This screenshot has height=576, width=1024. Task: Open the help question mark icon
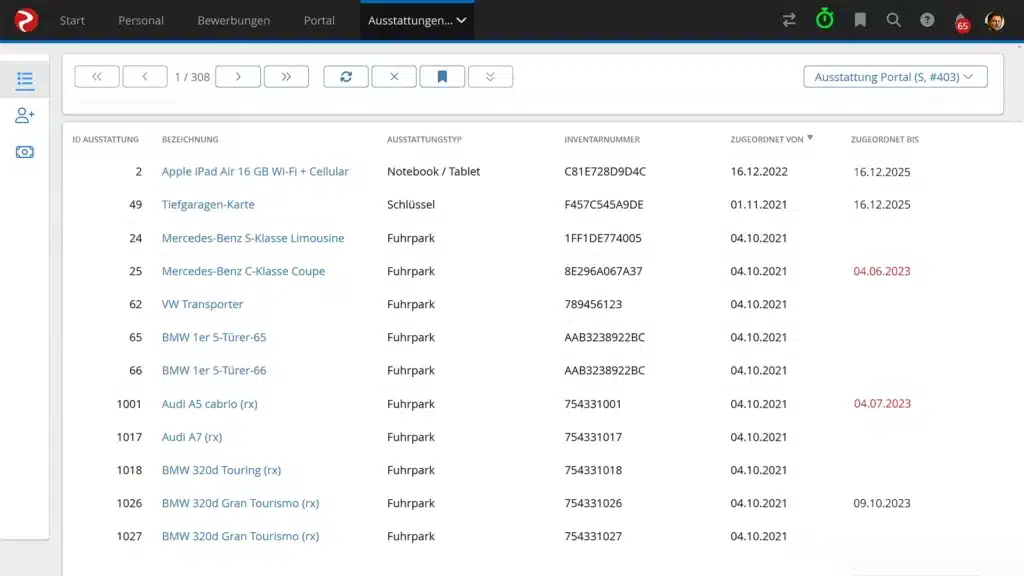[x=927, y=20]
